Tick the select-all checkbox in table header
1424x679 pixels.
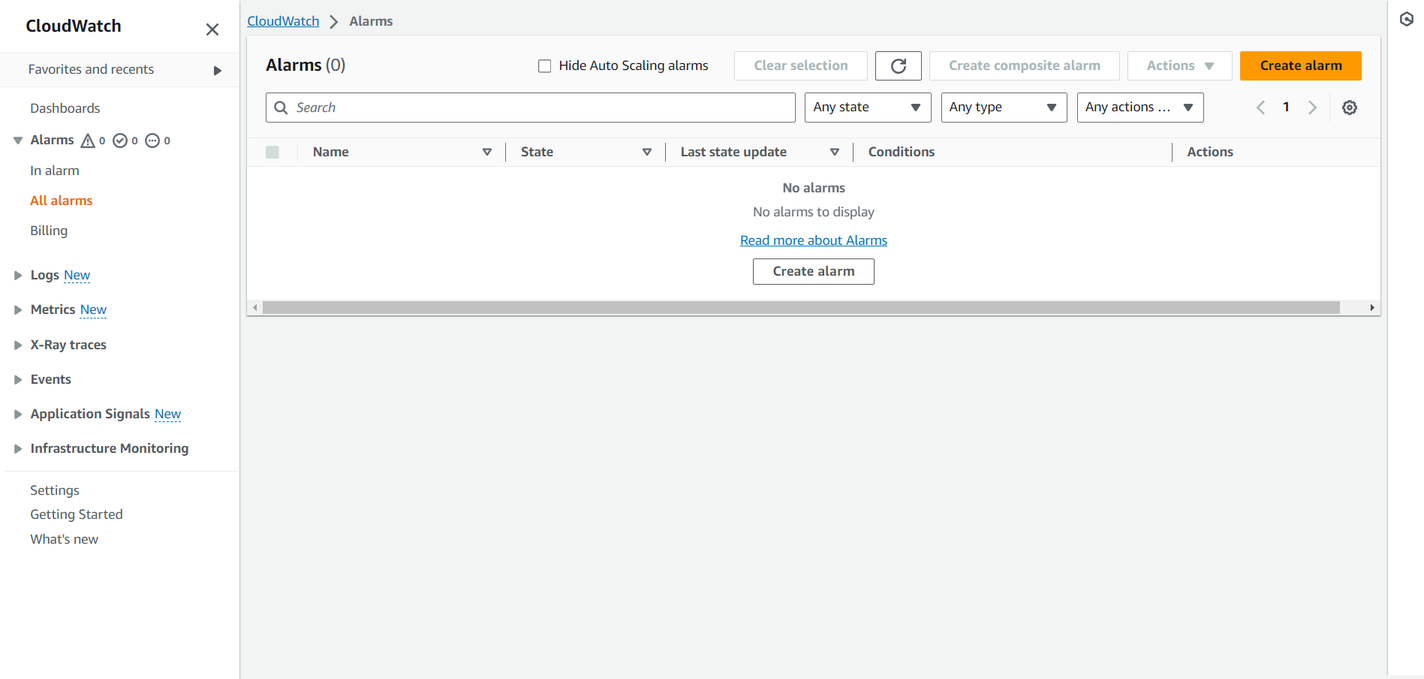[272, 152]
